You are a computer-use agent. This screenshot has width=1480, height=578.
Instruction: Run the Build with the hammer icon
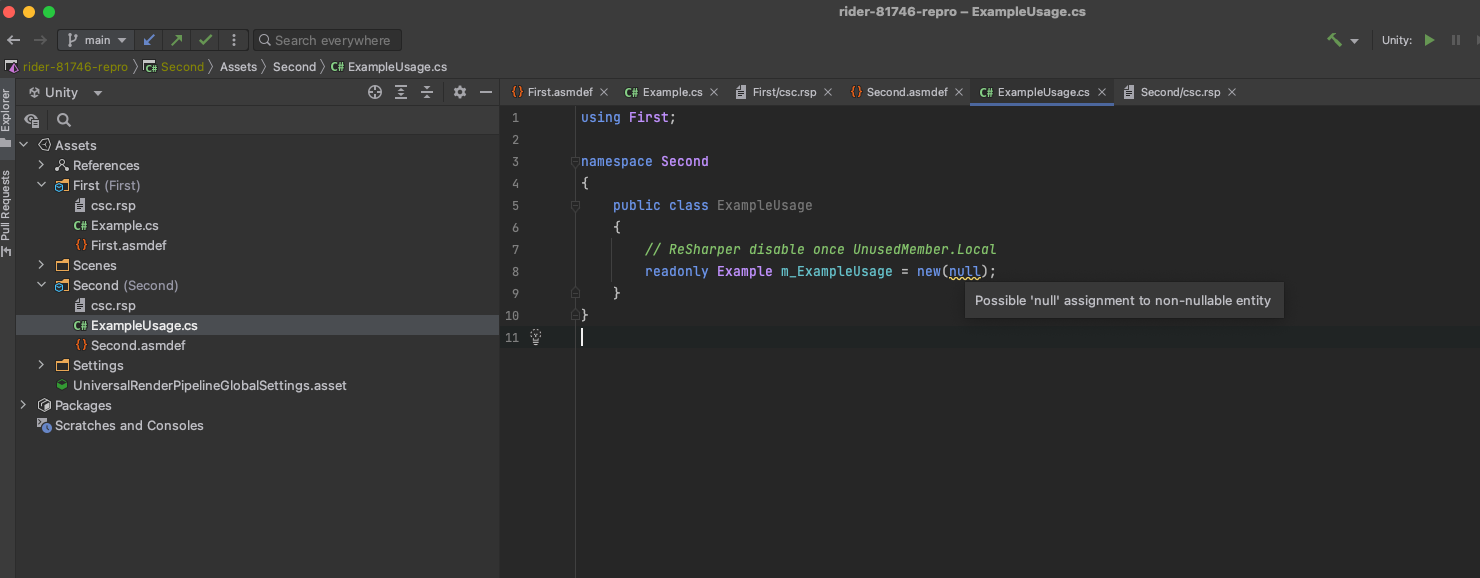point(1333,40)
